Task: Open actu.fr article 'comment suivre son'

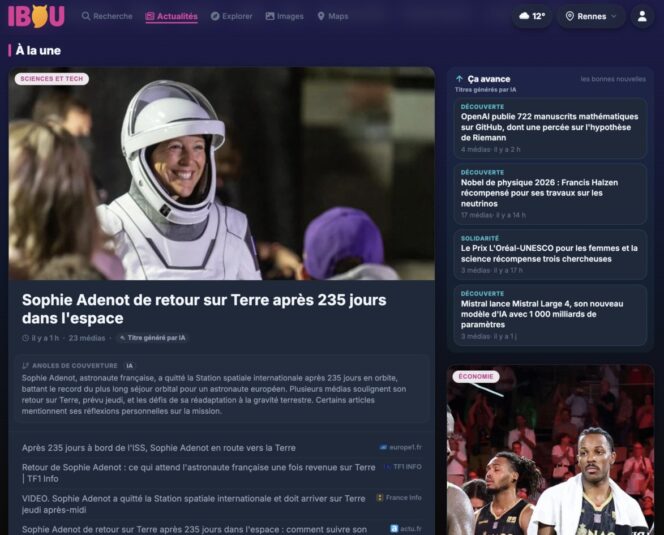Action: coord(194,529)
